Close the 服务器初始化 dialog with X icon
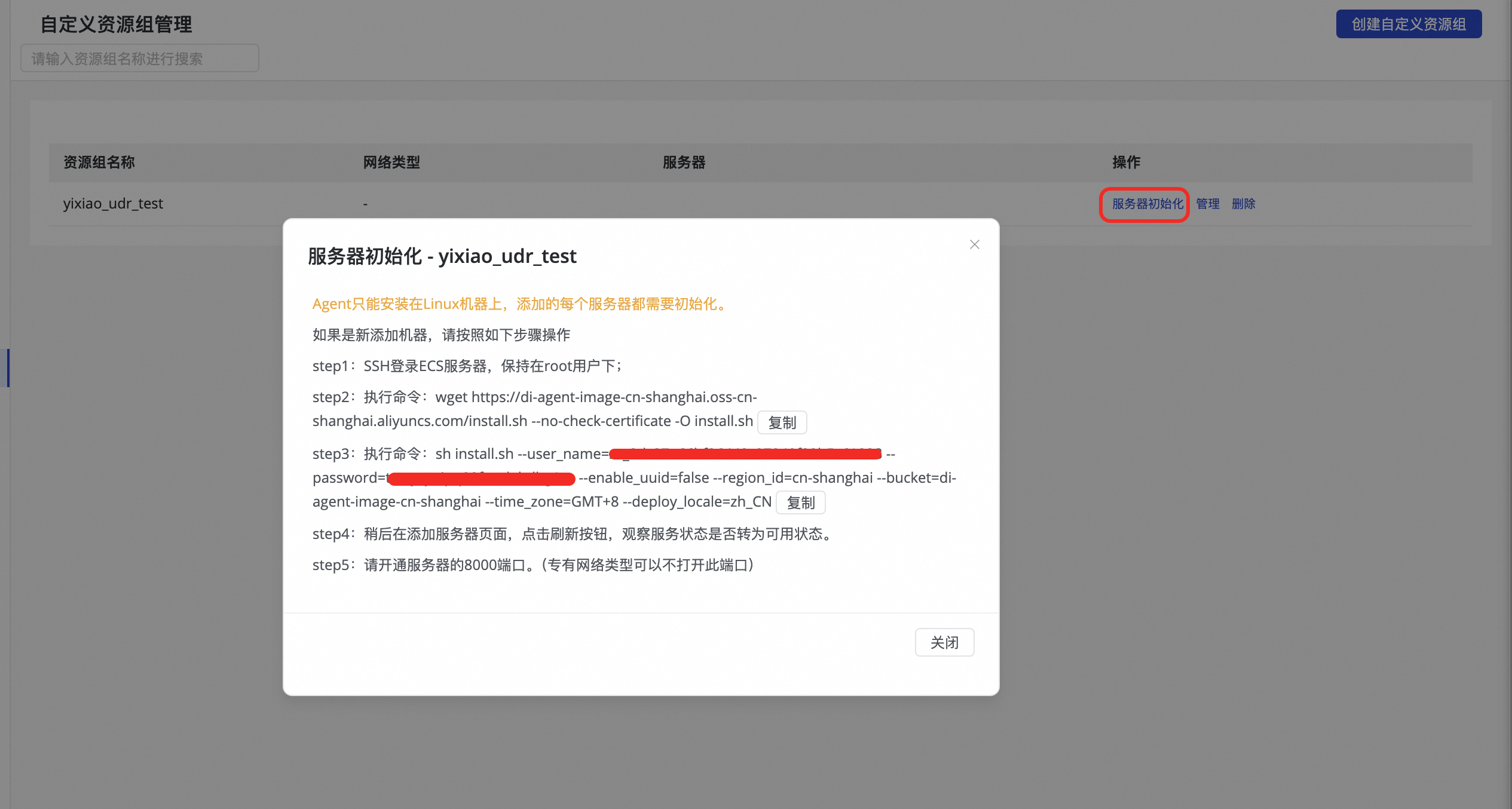 click(x=974, y=244)
